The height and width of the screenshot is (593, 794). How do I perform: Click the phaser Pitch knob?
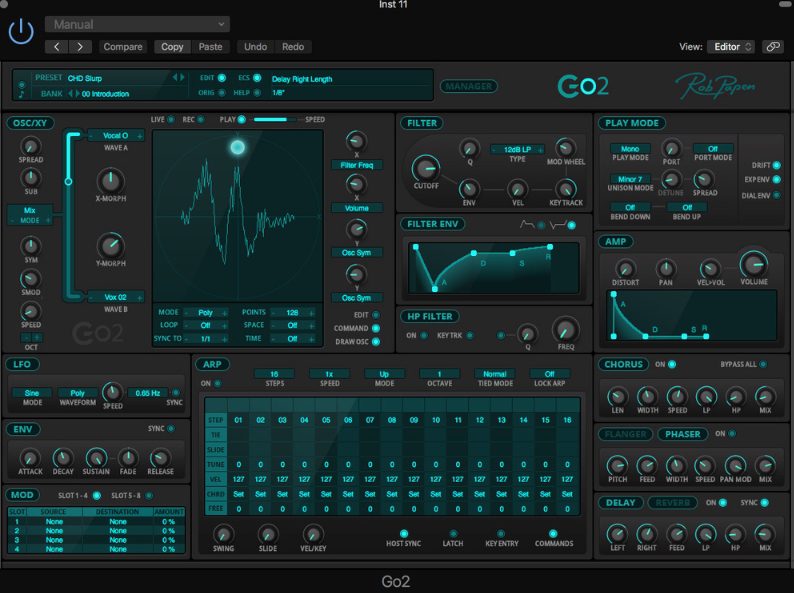[617, 465]
